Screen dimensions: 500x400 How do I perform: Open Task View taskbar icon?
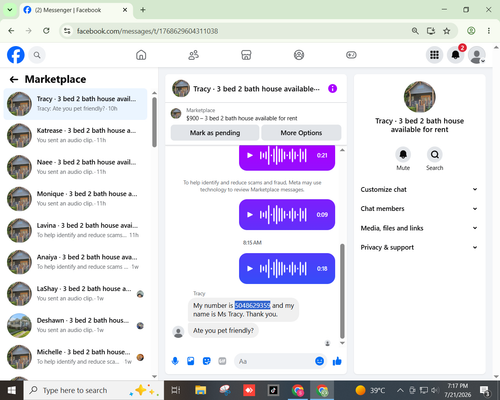(175, 390)
